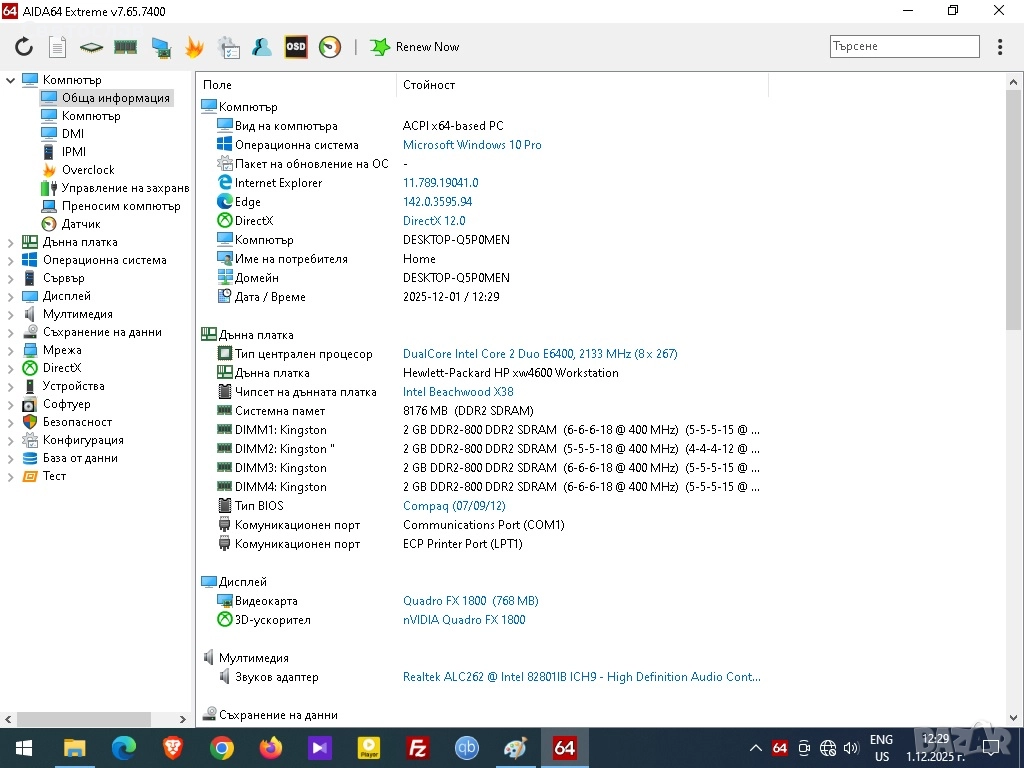Open the network monitor diagnostics icon

(x=160, y=47)
